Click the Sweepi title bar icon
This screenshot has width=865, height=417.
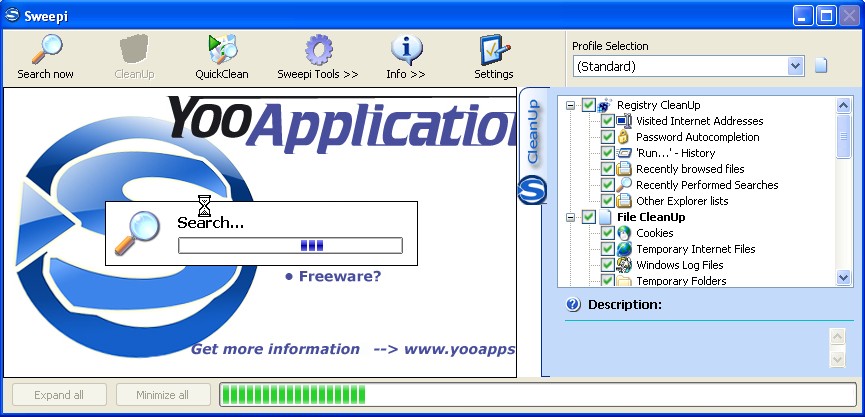point(12,15)
